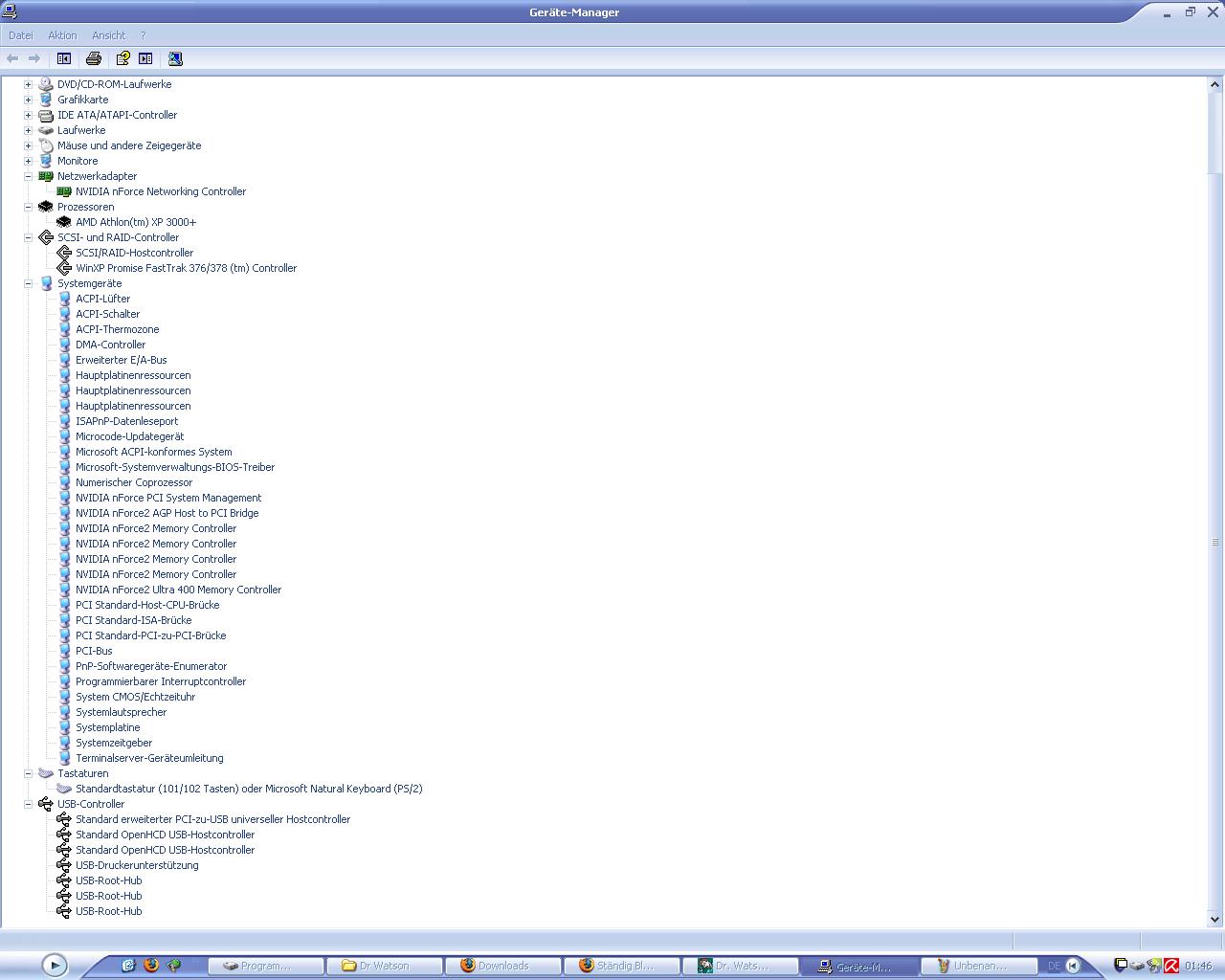Expand the Grafikkarte node
Screen dimensions: 1225x980
[28, 100]
